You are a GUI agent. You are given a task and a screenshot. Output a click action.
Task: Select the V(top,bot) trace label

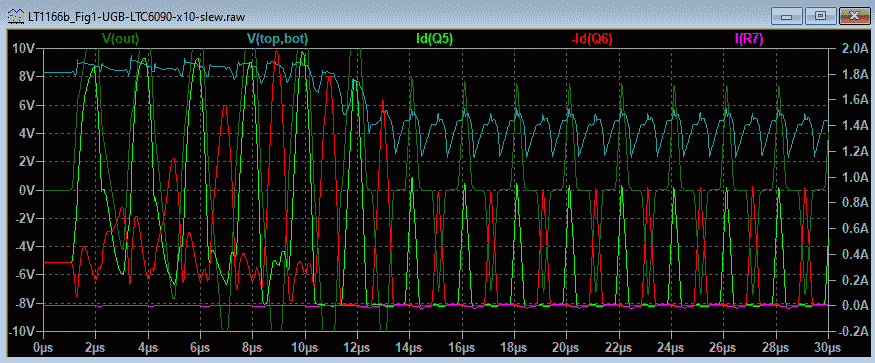[277, 39]
